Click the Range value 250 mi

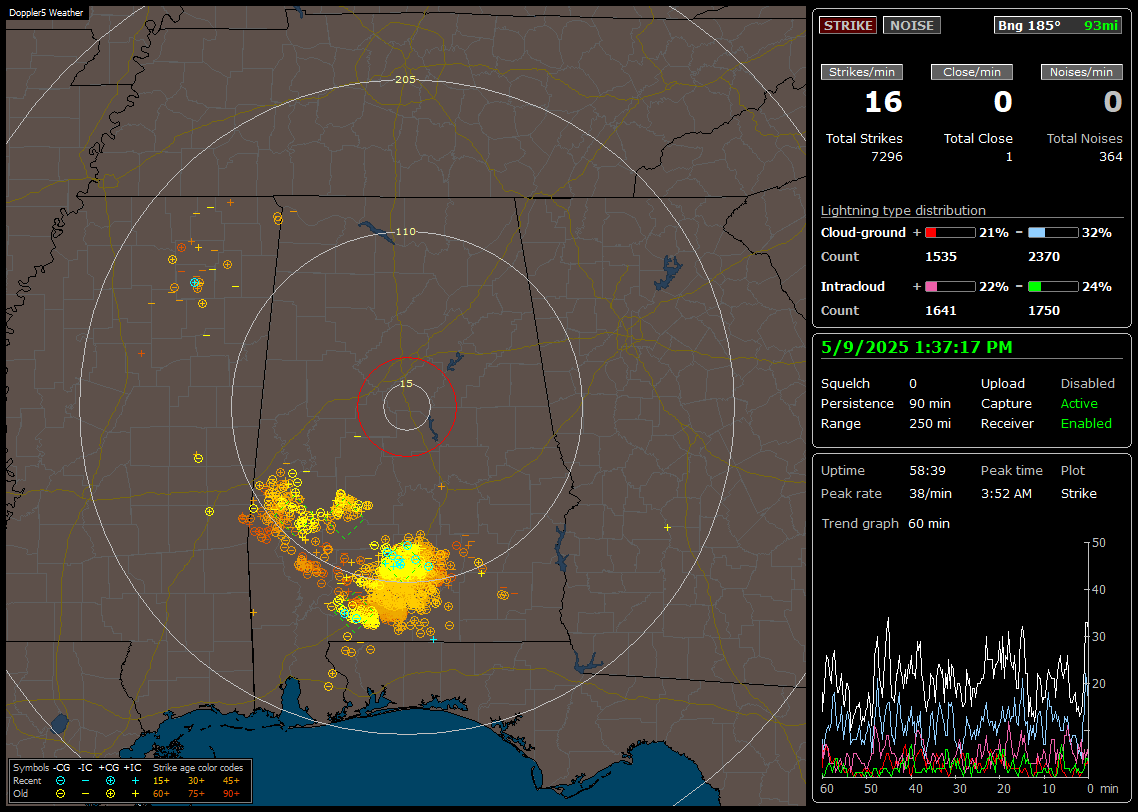[x=930, y=424]
